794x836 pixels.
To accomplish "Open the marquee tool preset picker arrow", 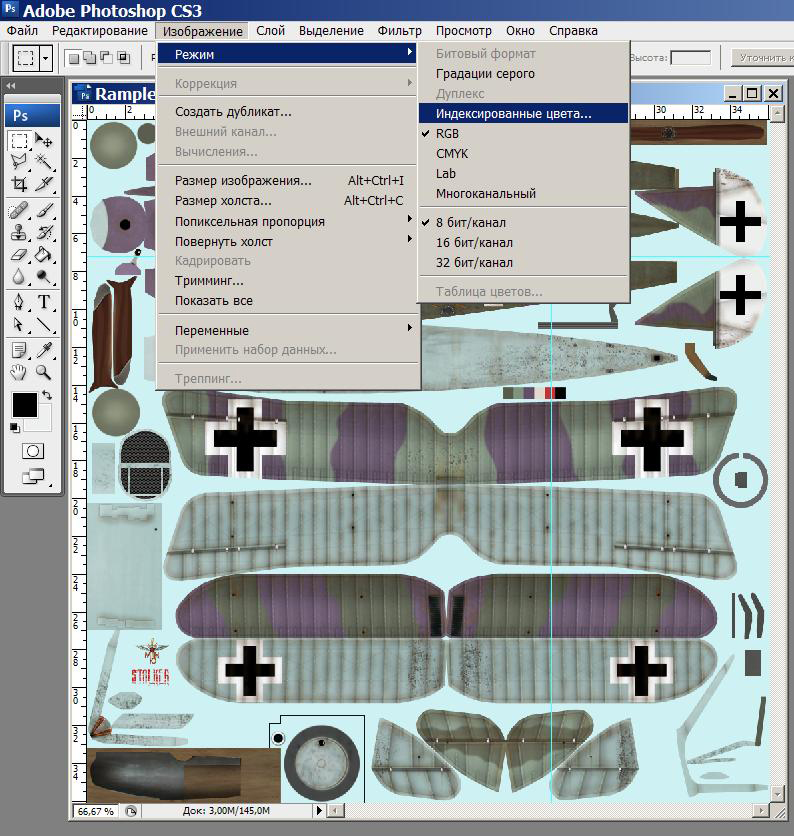I will pos(46,58).
